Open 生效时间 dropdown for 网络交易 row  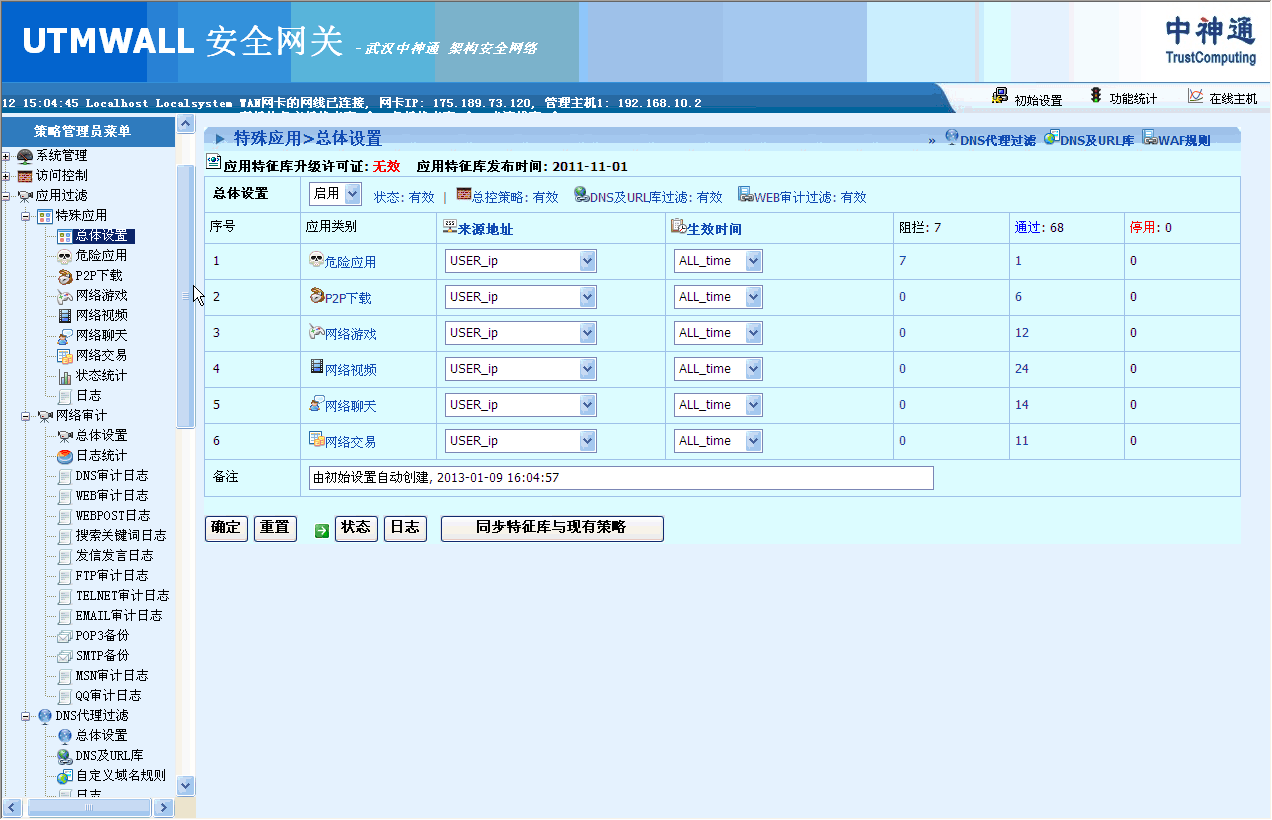[x=753, y=441]
